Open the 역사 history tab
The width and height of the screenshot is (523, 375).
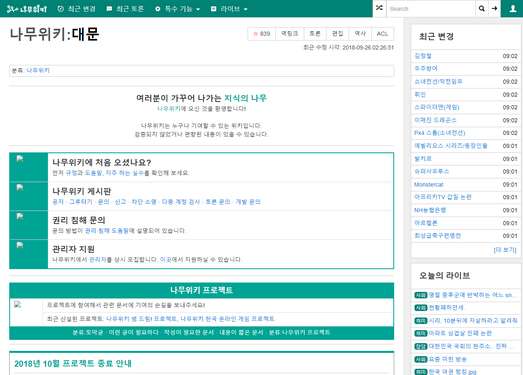pos(360,34)
